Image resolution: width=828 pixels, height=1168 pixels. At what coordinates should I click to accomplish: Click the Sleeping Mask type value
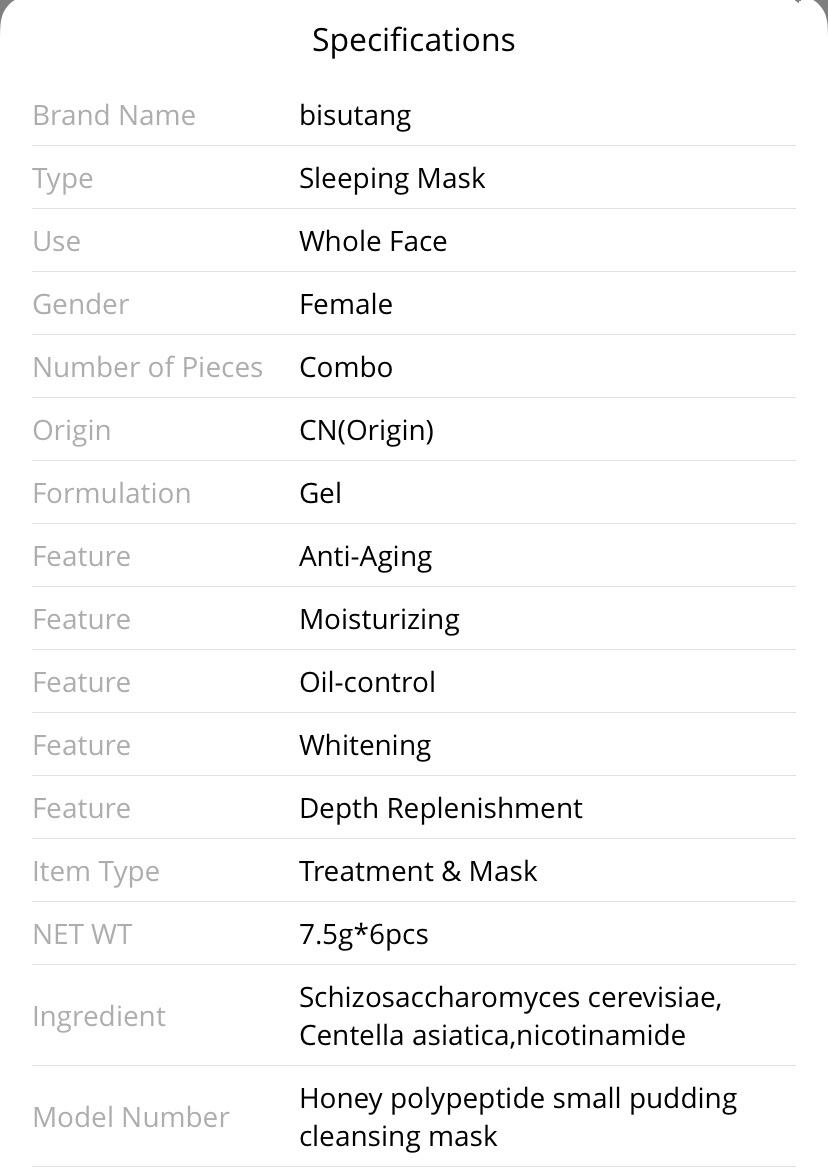[392, 179]
